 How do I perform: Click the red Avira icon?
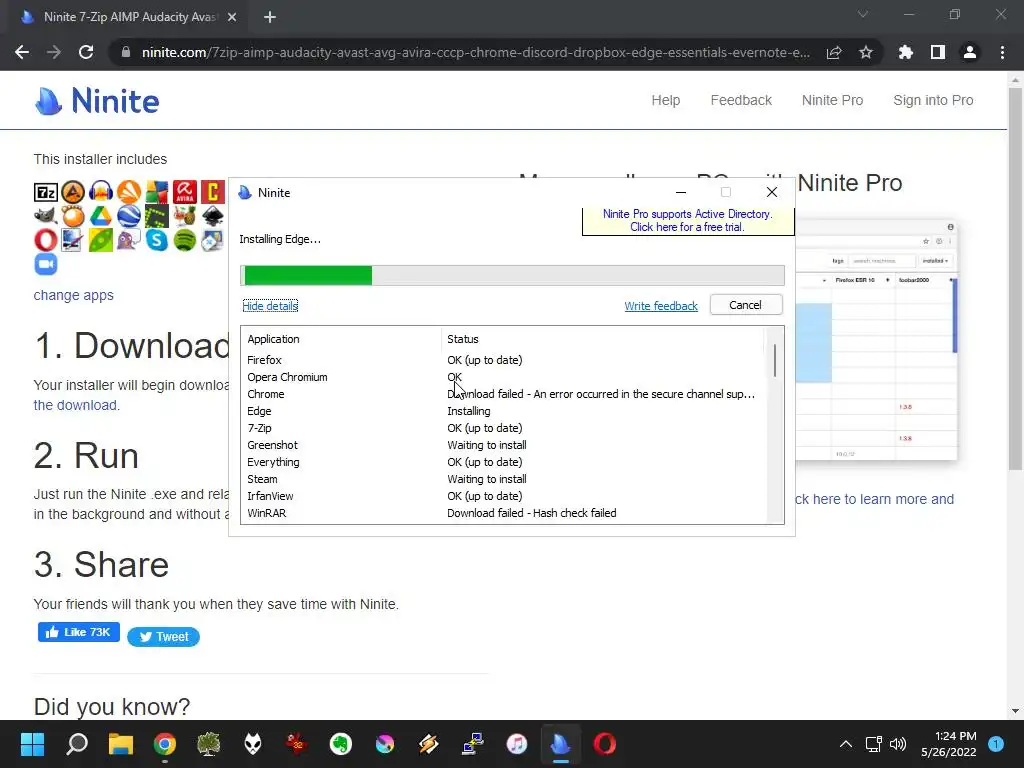click(185, 192)
